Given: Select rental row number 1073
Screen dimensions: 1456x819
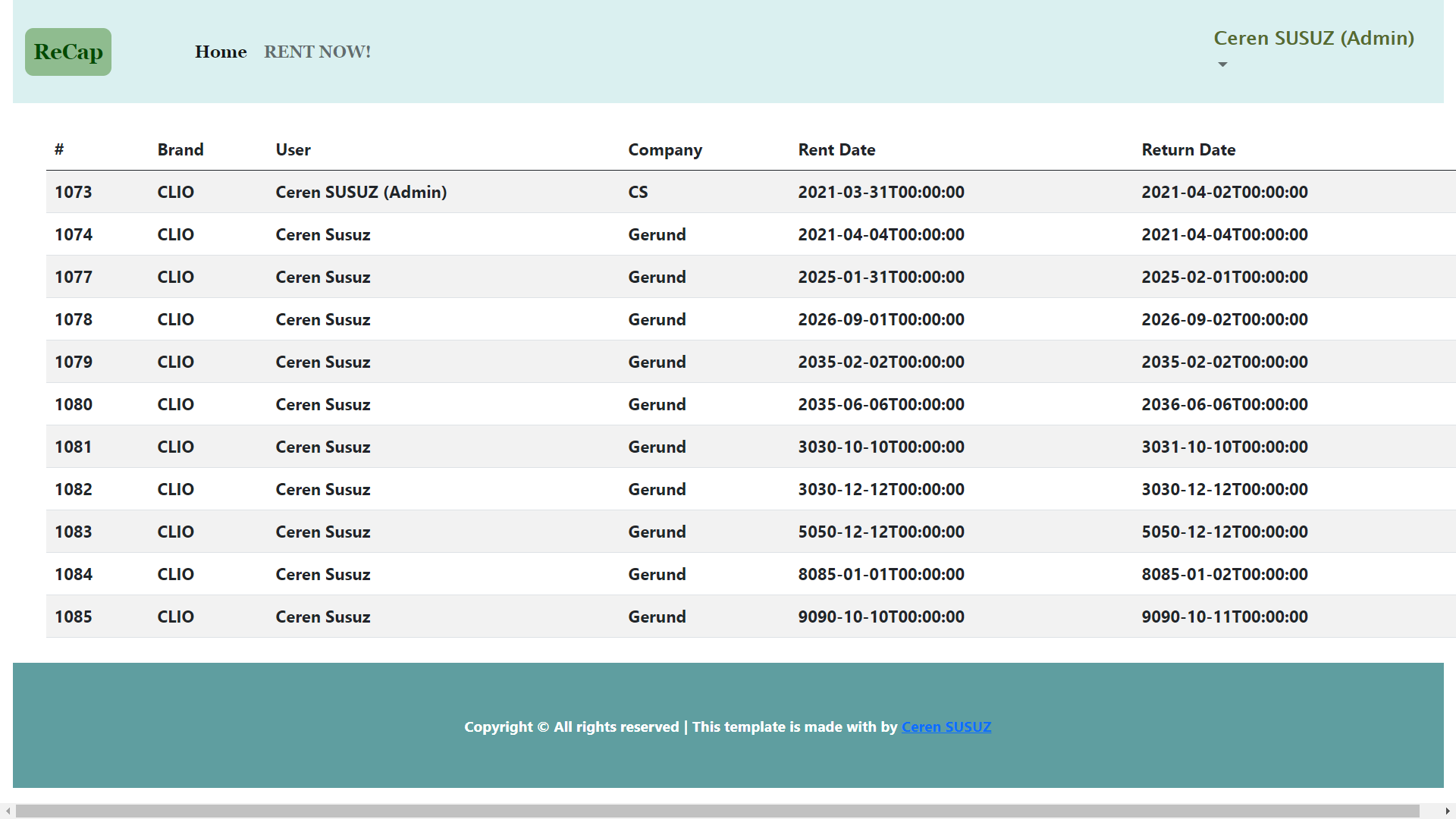Looking at the screenshot, I should click(x=74, y=192).
